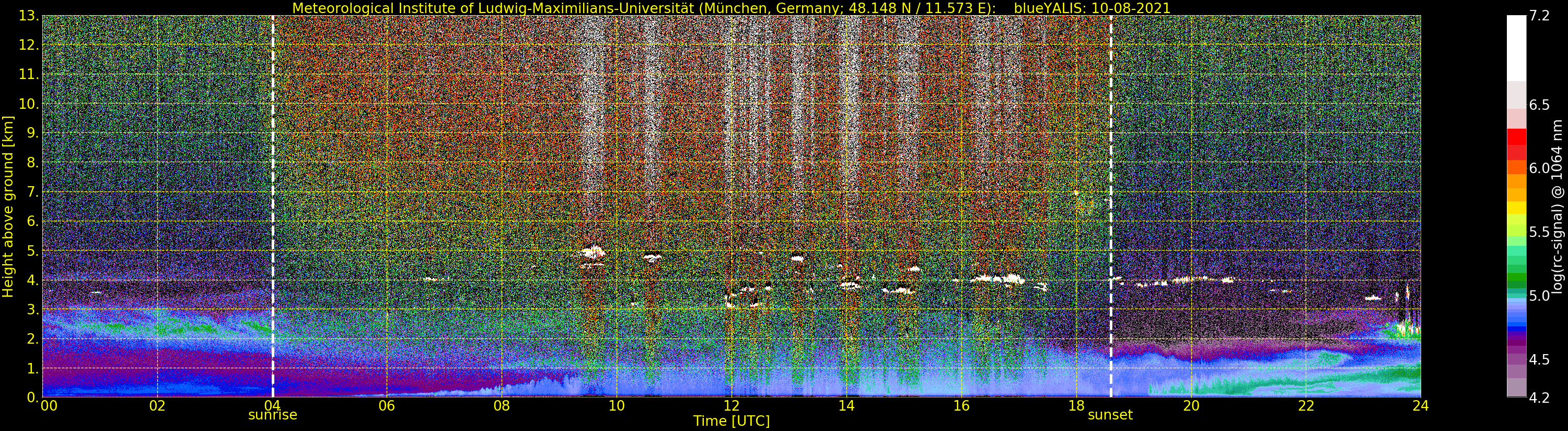1568x431 pixels.
Task: Click the sunset label below the time axis
Action: click(x=1110, y=415)
